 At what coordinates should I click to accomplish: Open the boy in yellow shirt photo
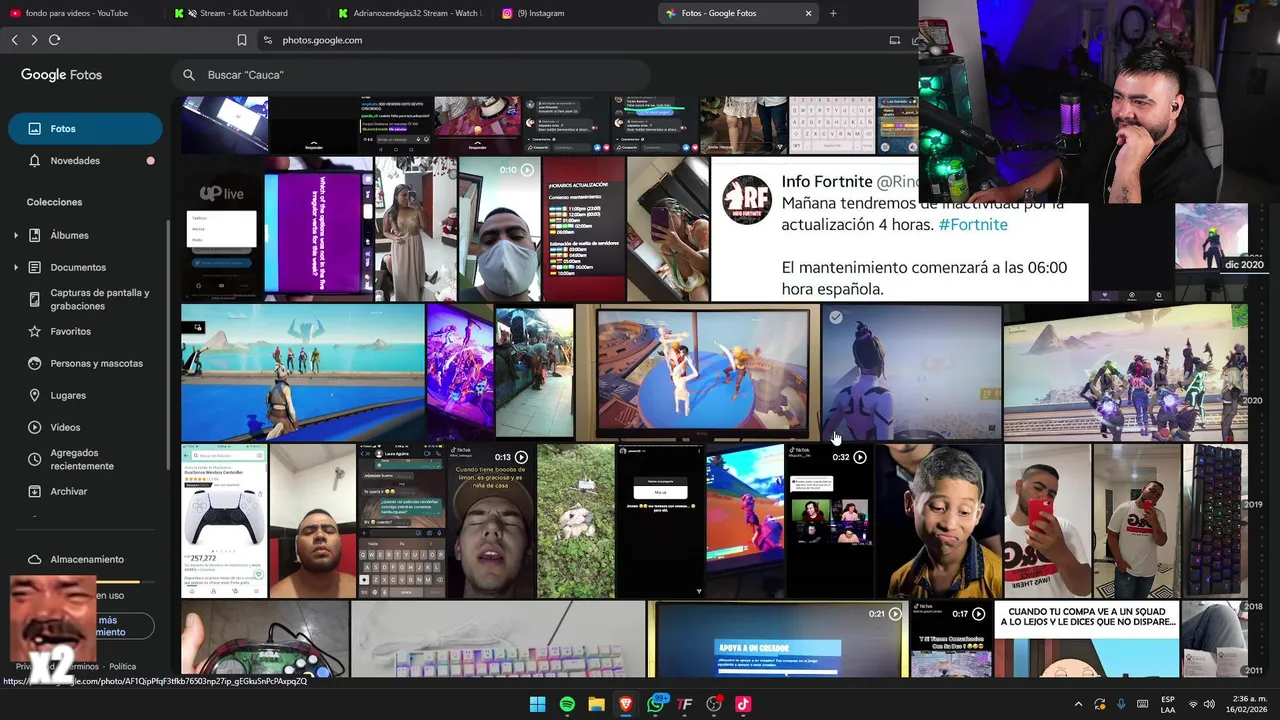(x=939, y=521)
